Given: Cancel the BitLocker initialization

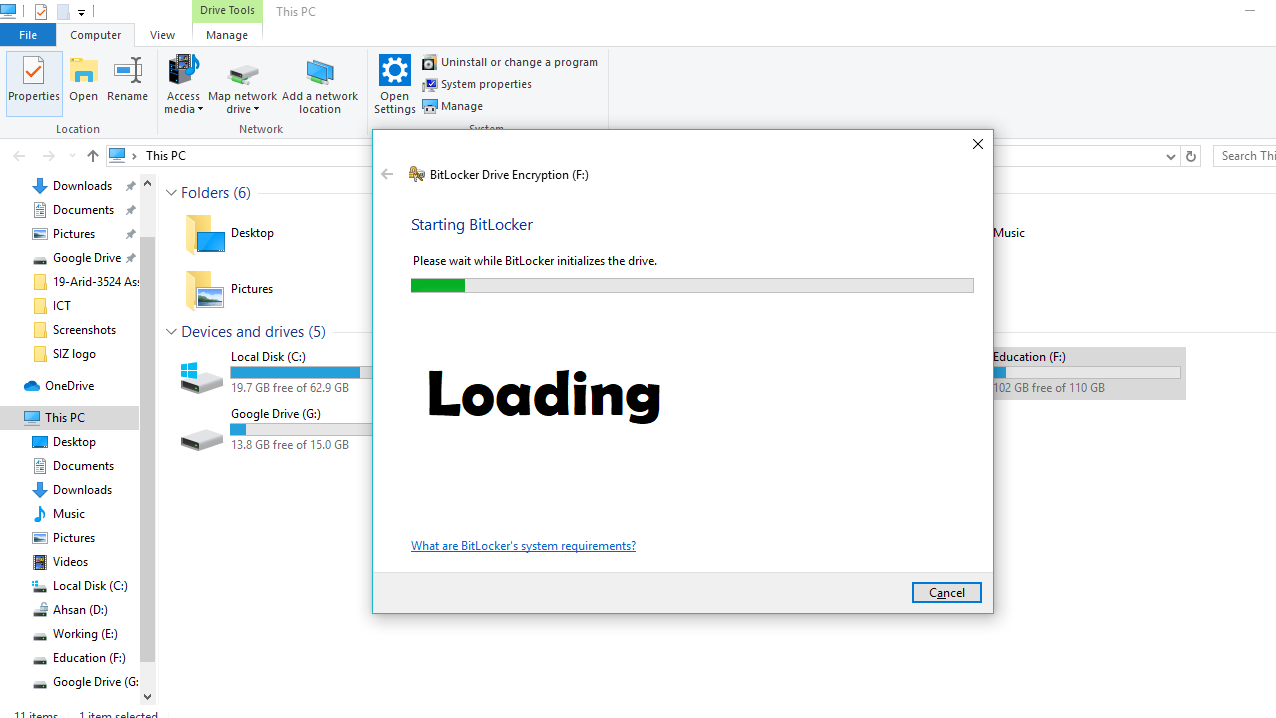Looking at the screenshot, I should pyautogui.click(x=946, y=593).
